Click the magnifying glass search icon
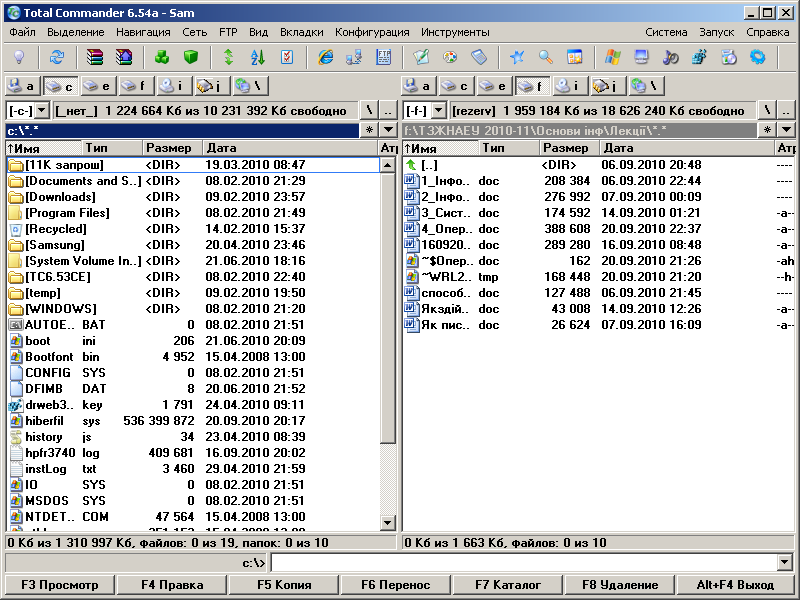 pyautogui.click(x=546, y=57)
